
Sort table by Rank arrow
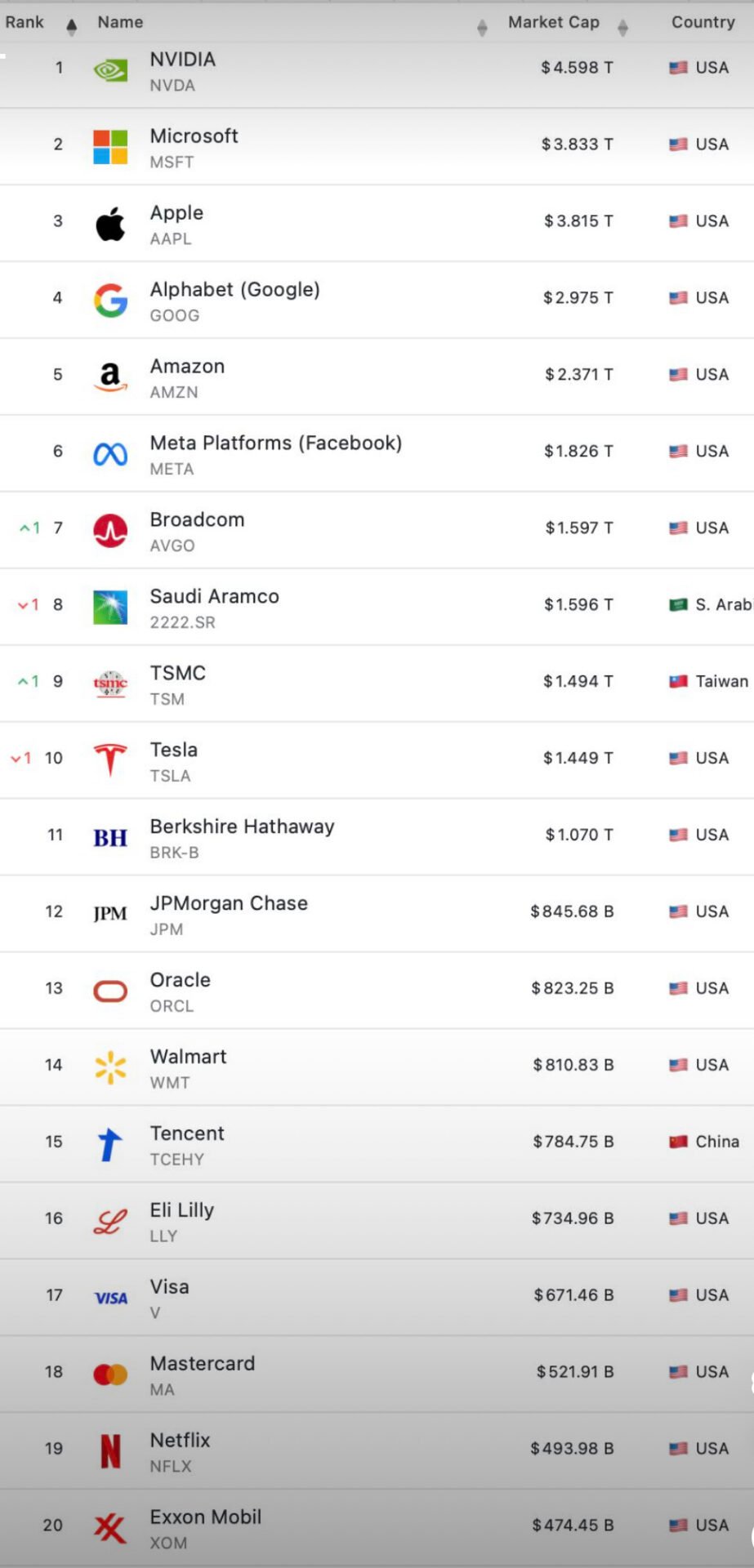coord(72,27)
